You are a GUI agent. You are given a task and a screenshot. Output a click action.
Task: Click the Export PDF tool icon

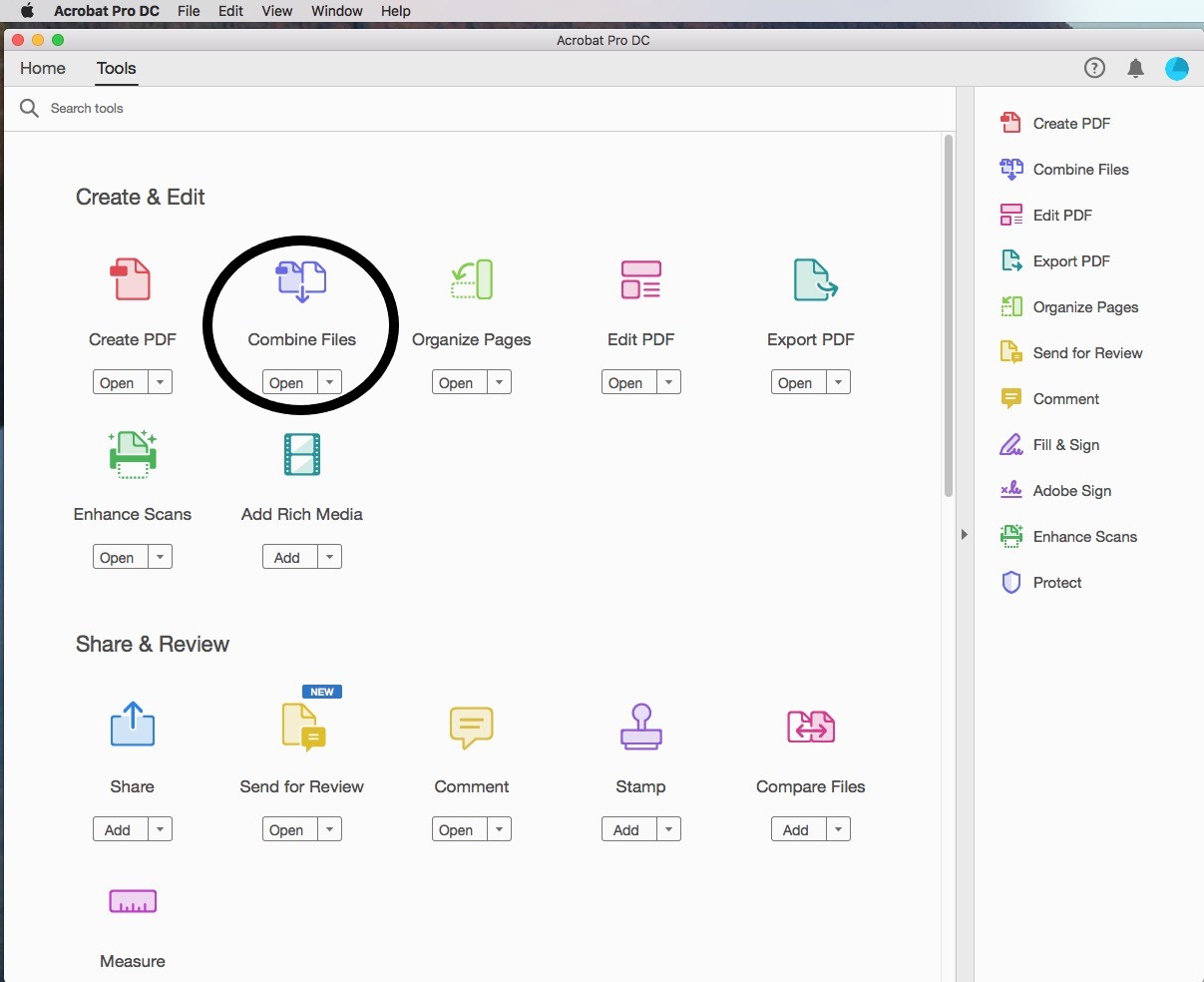(x=813, y=280)
